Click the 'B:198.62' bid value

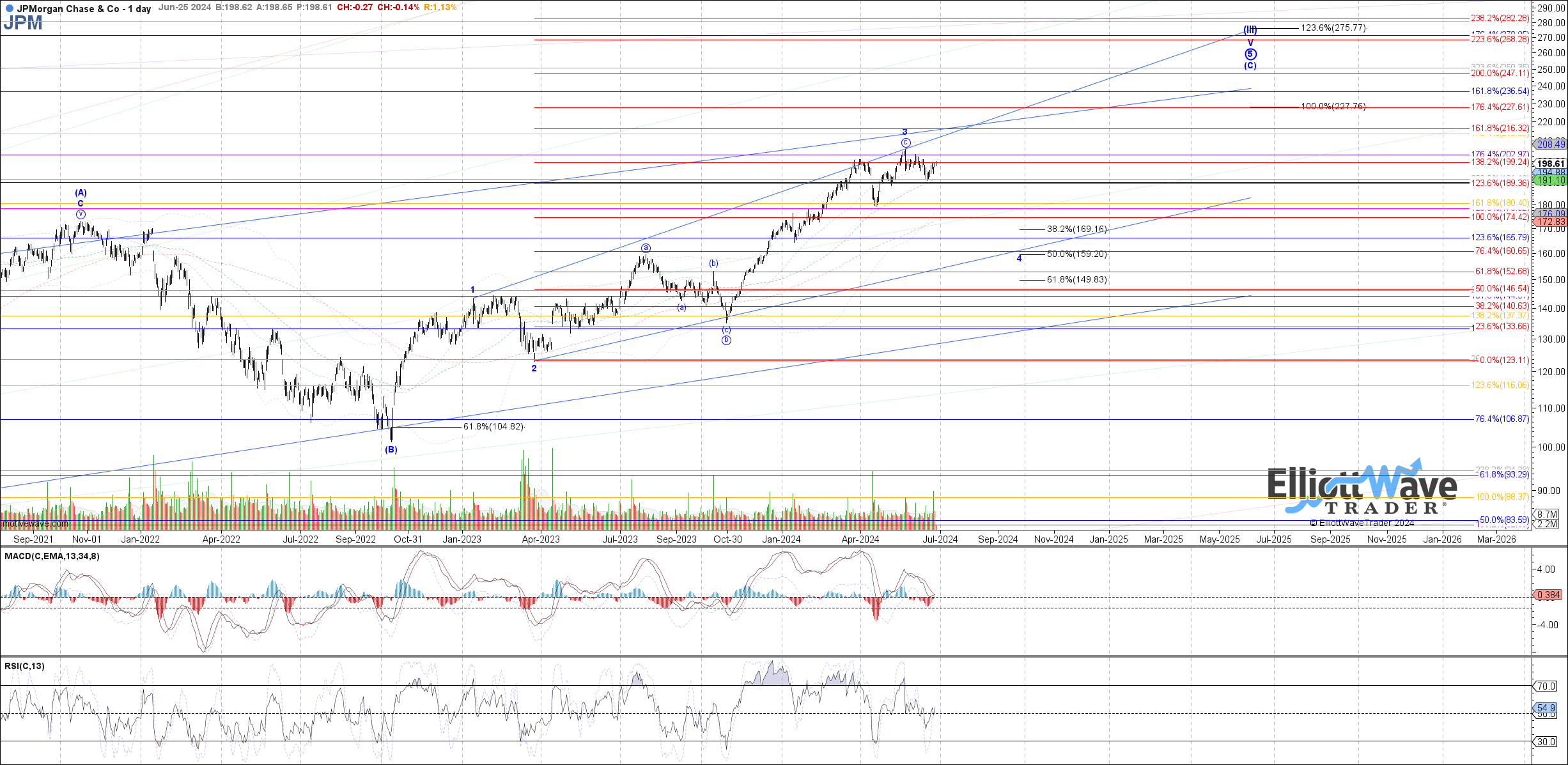tap(234, 8)
